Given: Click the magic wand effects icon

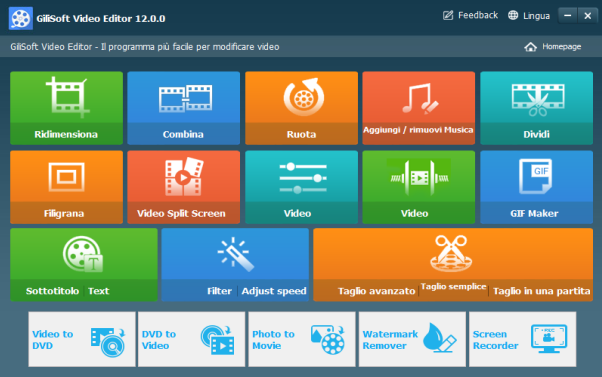Looking at the screenshot, I should point(235,254).
